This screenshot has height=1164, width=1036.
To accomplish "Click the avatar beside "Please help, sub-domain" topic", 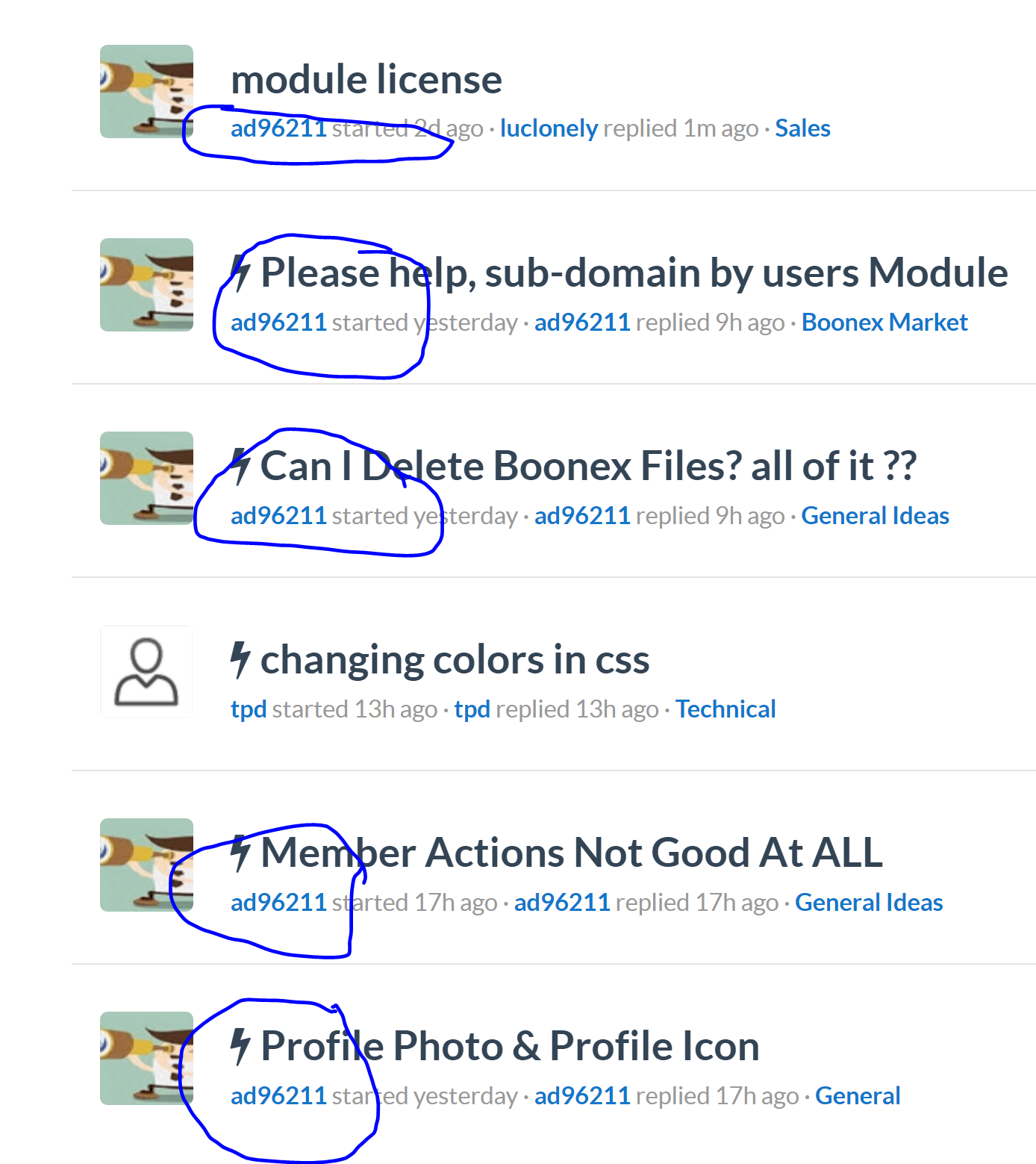I will pyautogui.click(x=146, y=285).
